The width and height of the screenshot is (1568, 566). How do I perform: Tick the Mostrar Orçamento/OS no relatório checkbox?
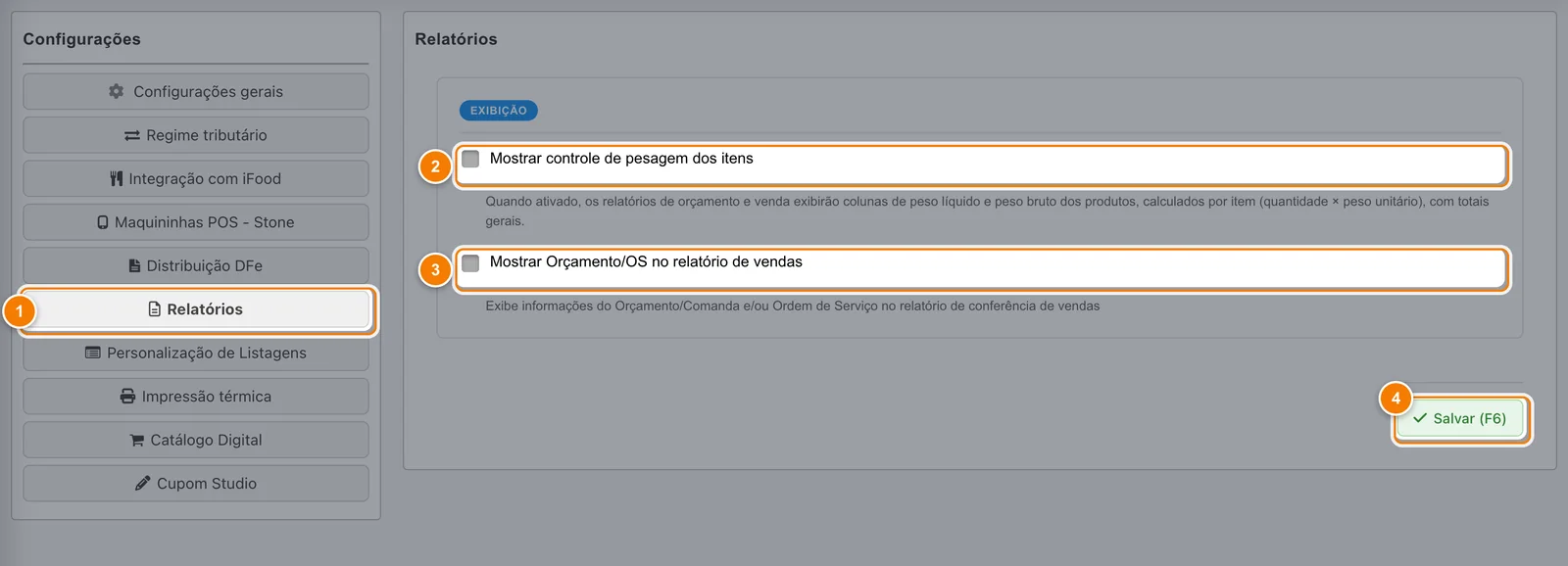[x=470, y=262]
